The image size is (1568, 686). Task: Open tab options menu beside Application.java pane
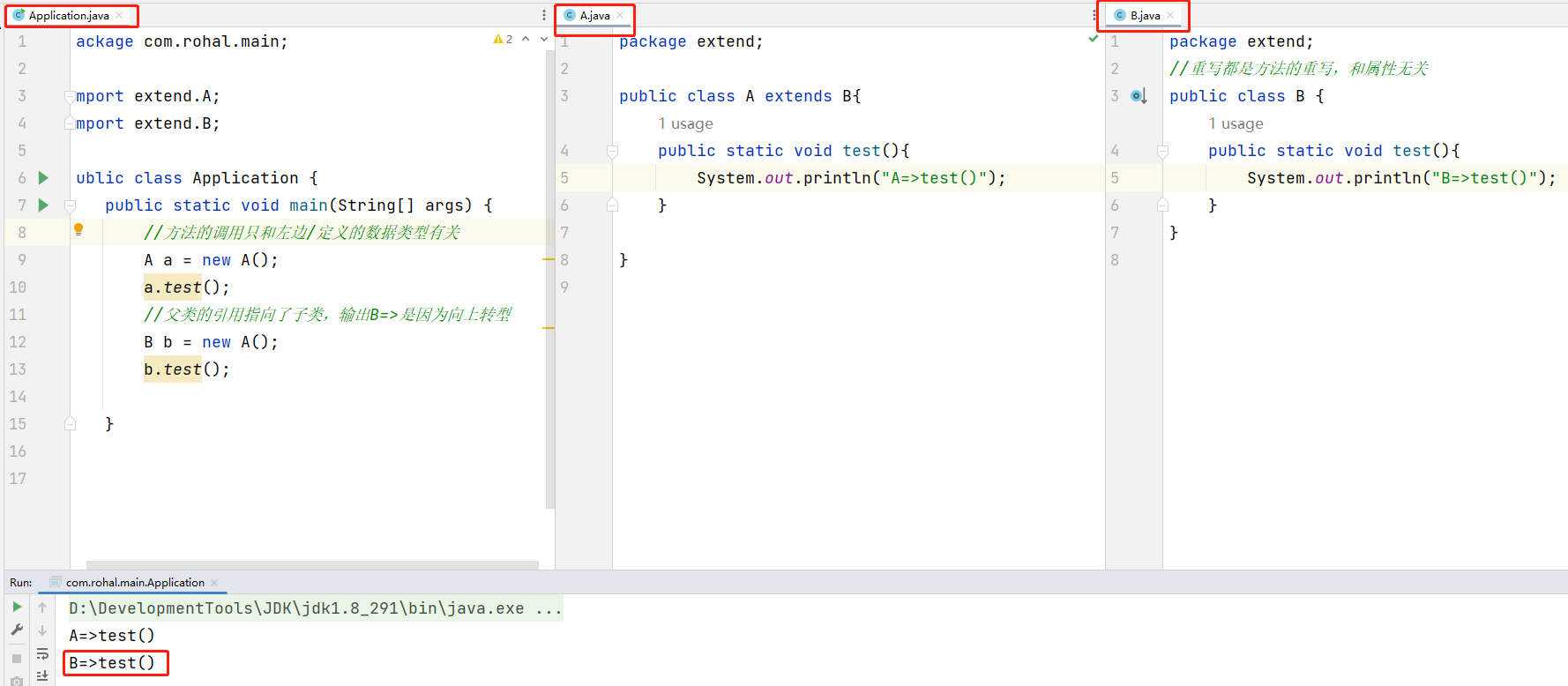tap(544, 15)
